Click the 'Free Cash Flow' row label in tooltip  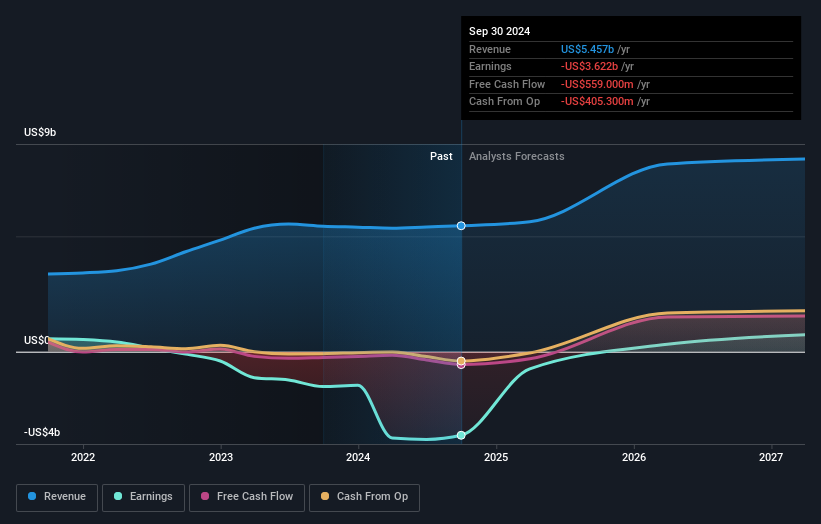[507, 84]
